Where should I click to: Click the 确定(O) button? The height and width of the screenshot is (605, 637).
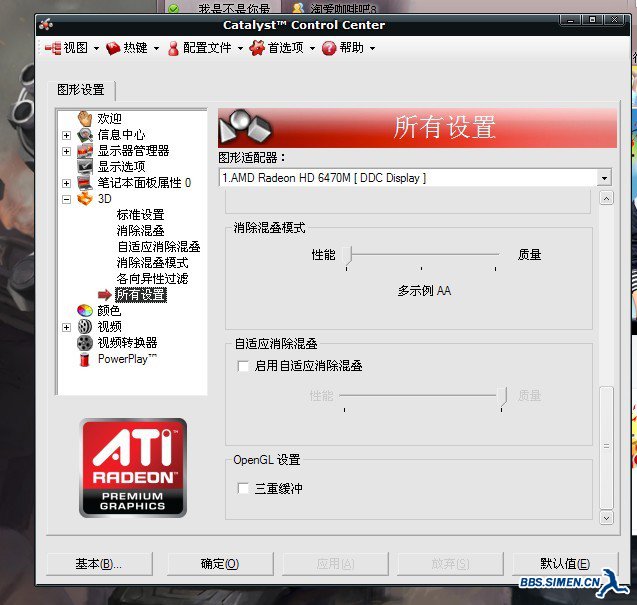pyautogui.click(x=220, y=564)
